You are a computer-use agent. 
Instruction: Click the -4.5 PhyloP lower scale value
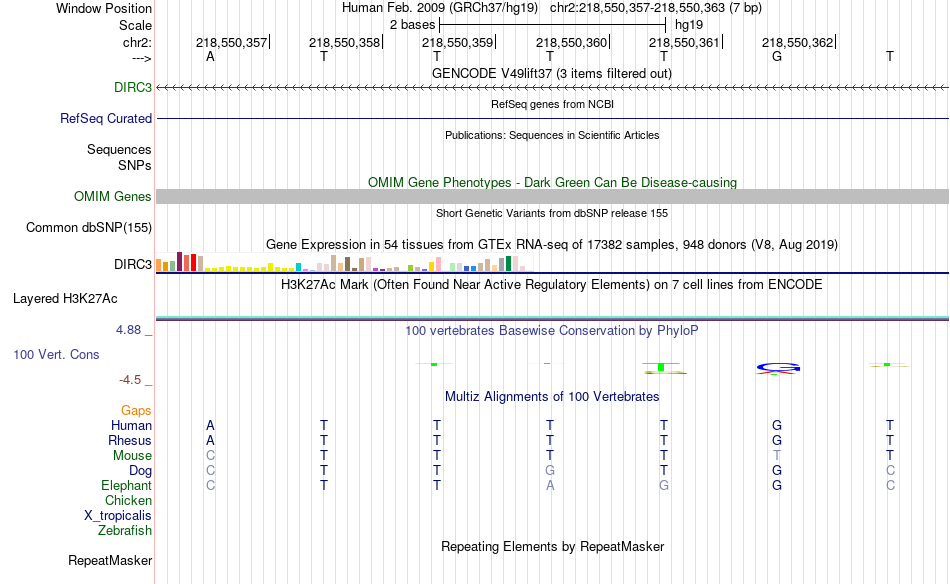point(130,380)
